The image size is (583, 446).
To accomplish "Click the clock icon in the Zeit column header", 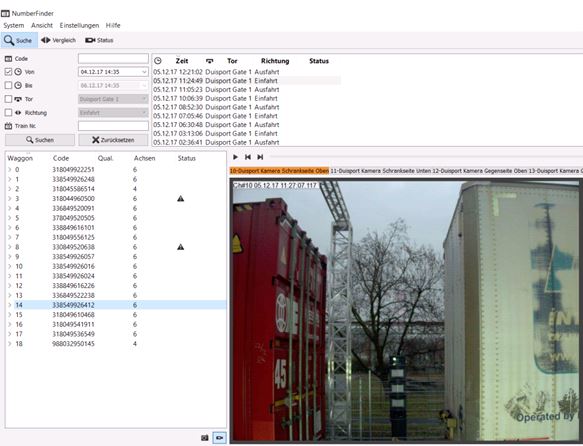I will click(158, 61).
